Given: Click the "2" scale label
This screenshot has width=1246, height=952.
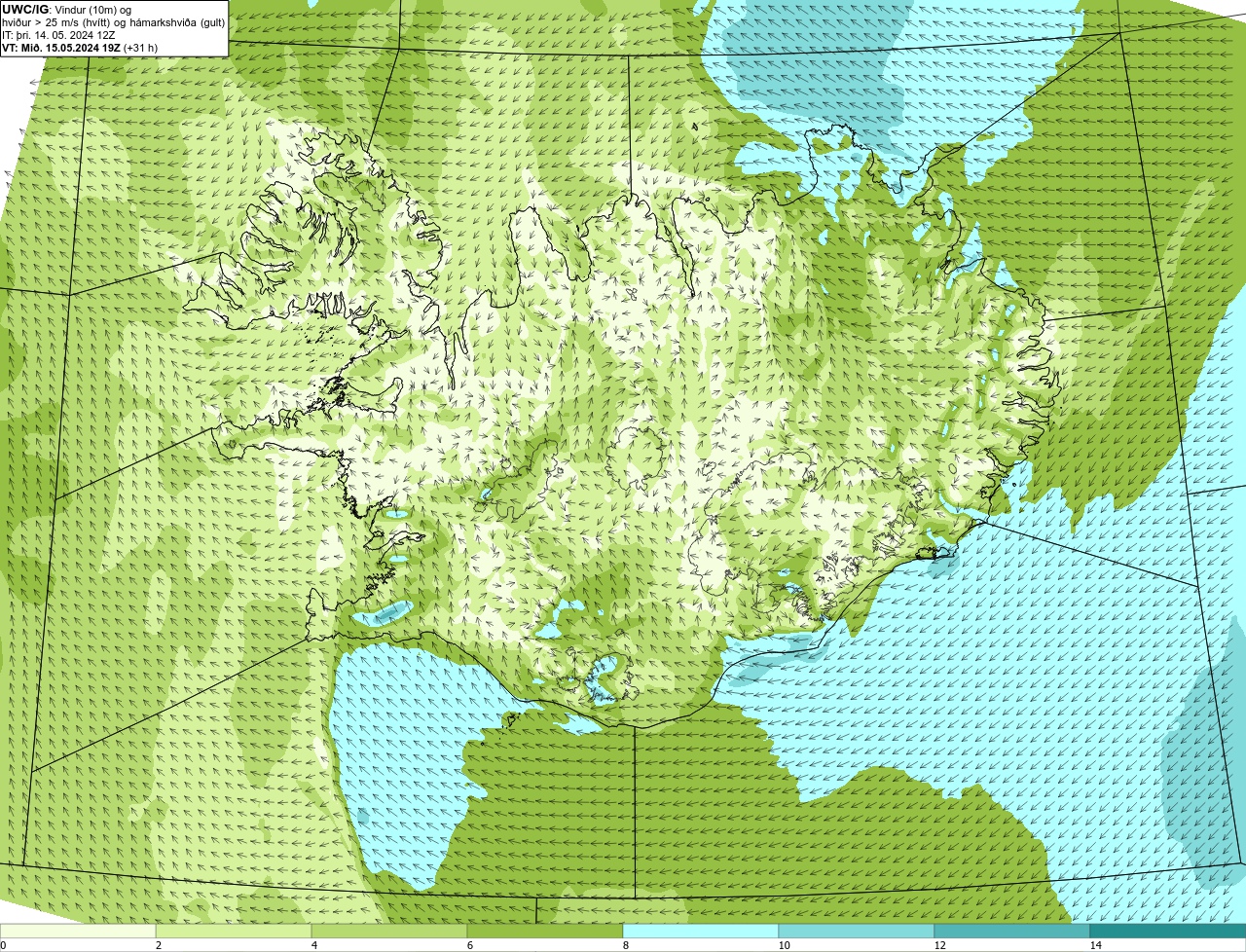Looking at the screenshot, I should (158, 945).
